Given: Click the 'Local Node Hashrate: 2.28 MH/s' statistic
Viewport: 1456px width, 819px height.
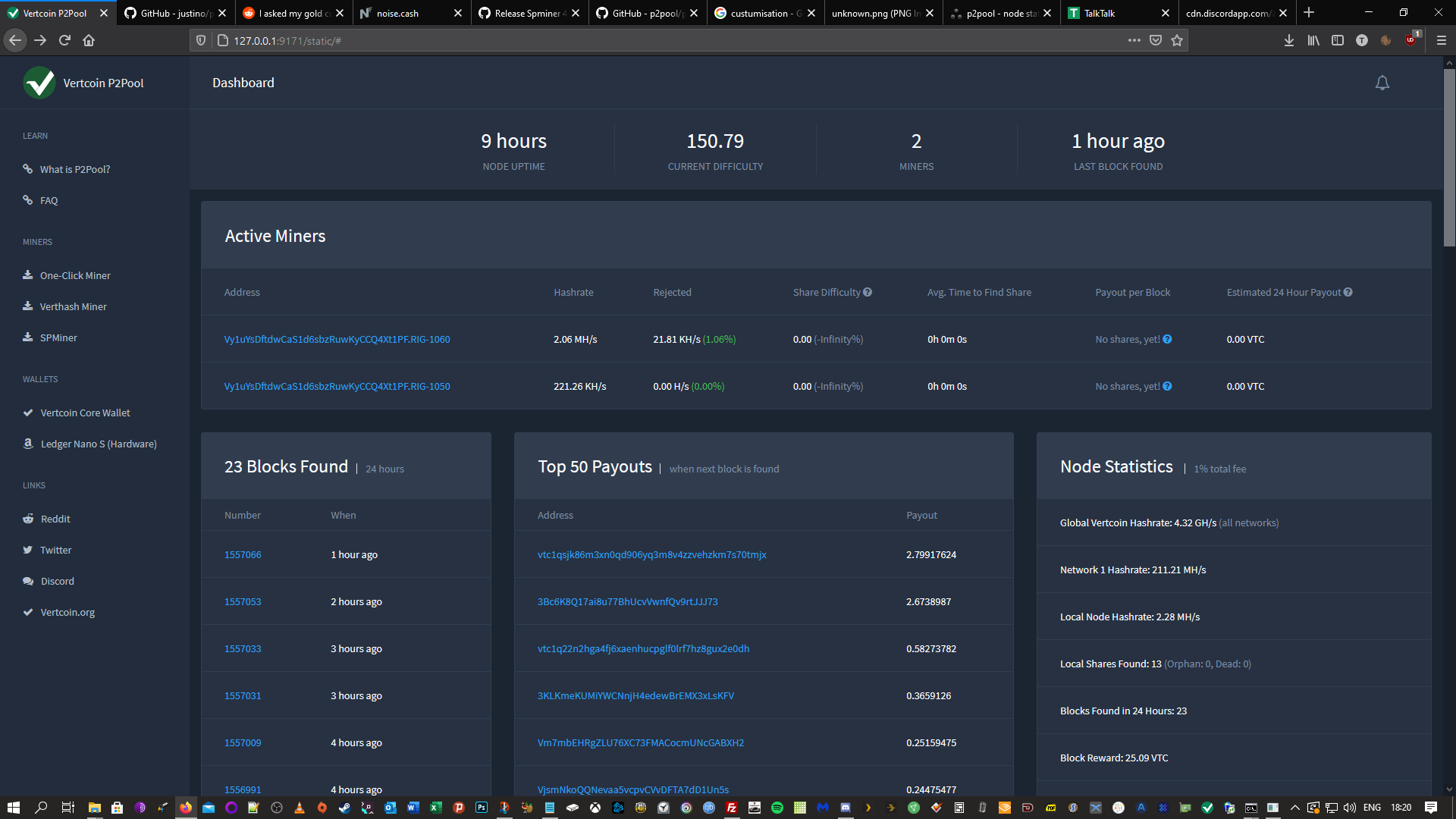Looking at the screenshot, I should (1130, 617).
